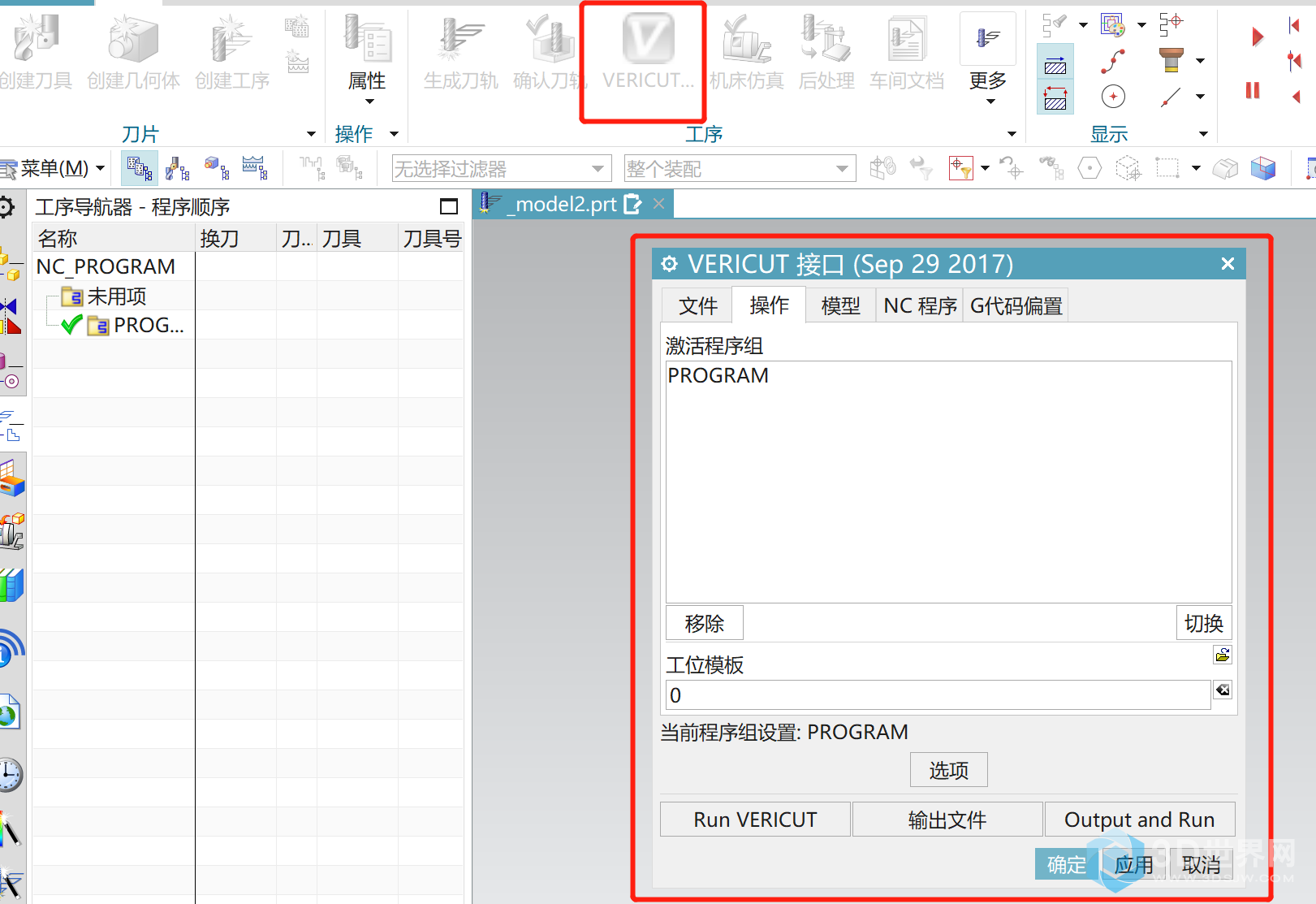This screenshot has width=1316, height=904.
Task: Click into the 工位模板 input field
Action: pyautogui.click(x=938, y=695)
